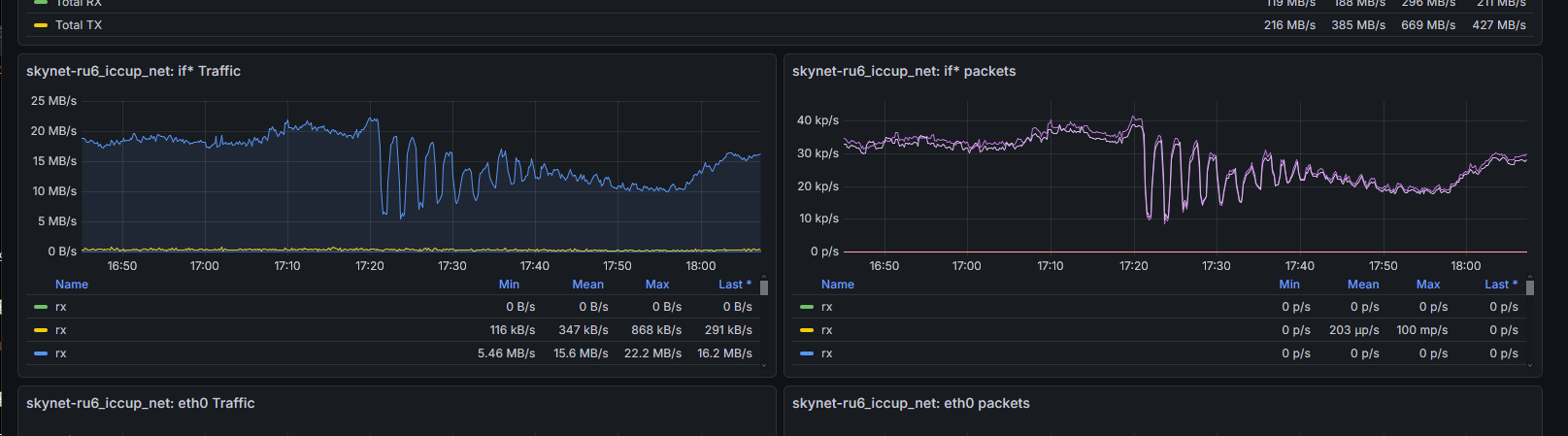Select the 16.2 MB/s Last value
The width and height of the screenshot is (1568, 436).
724,353
